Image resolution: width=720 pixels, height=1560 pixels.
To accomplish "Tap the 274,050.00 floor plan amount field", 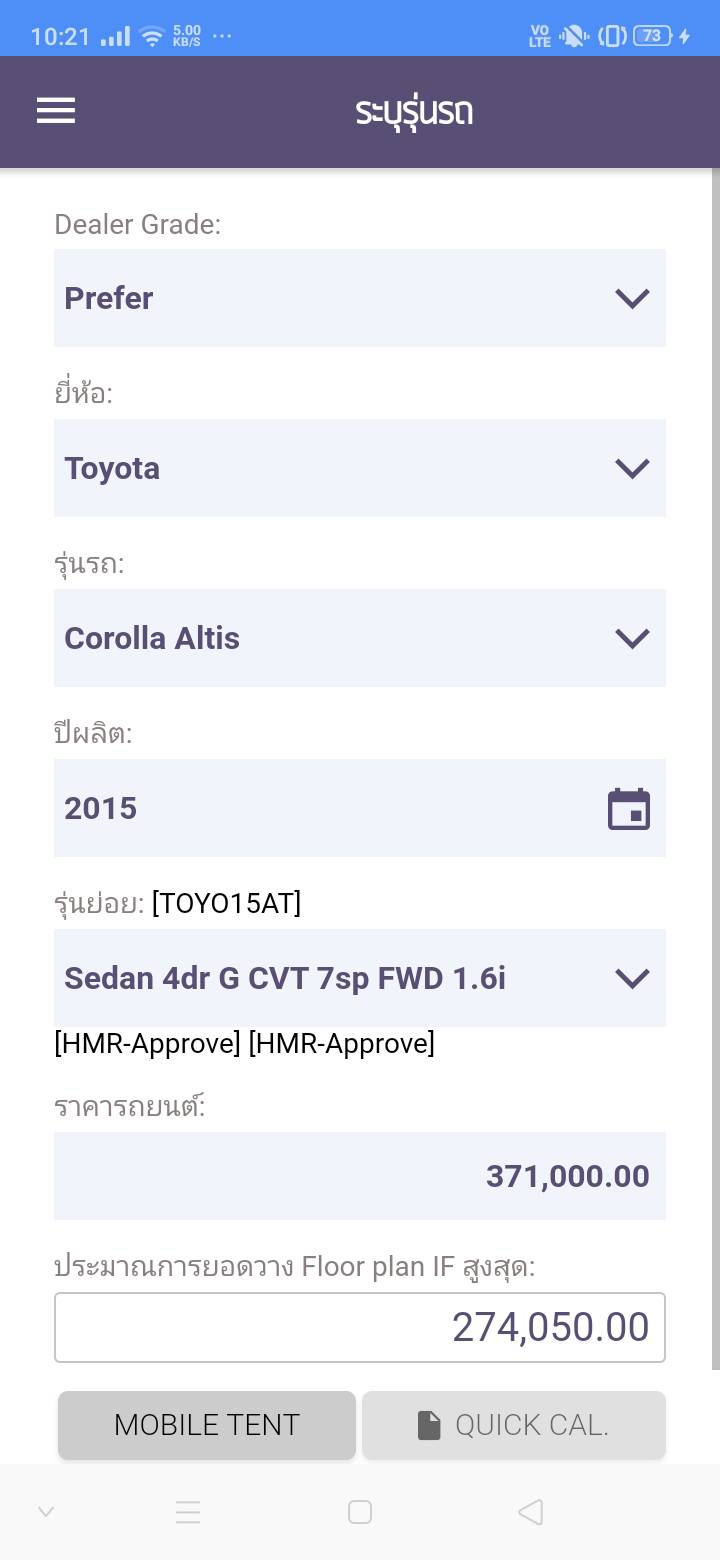I will point(359,1327).
